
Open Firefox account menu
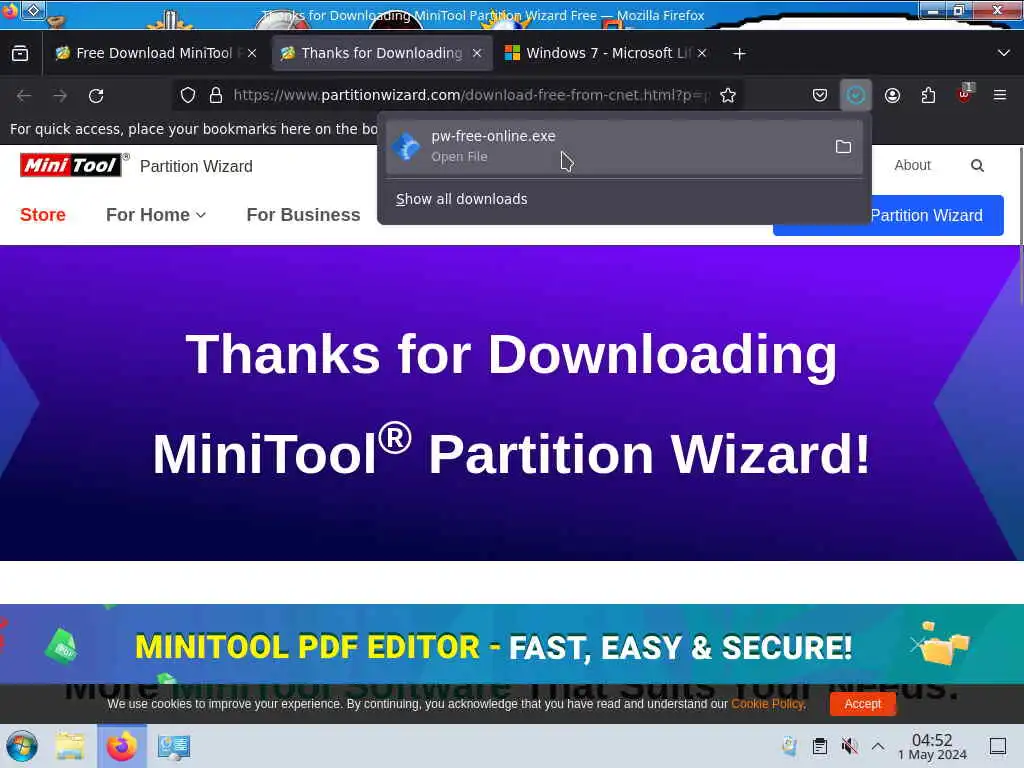point(892,95)
